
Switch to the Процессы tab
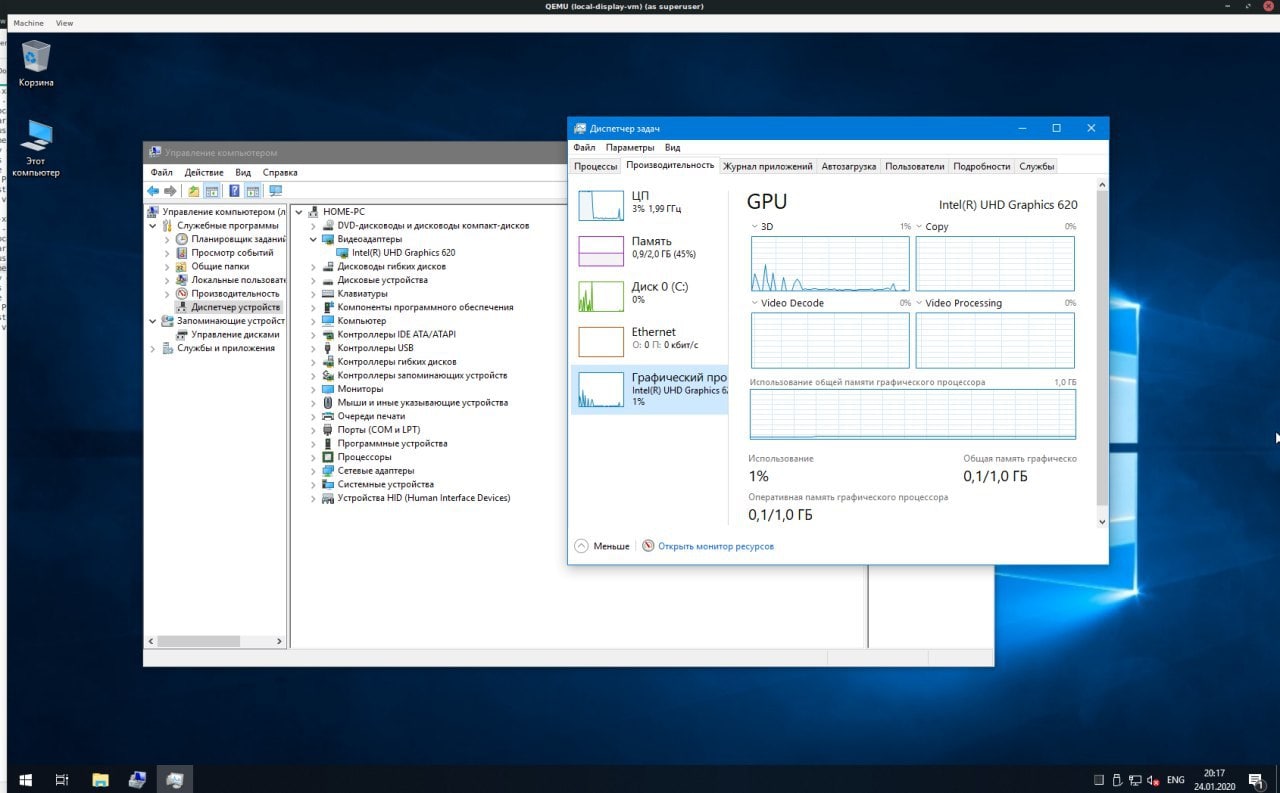(x=596, y=166)
